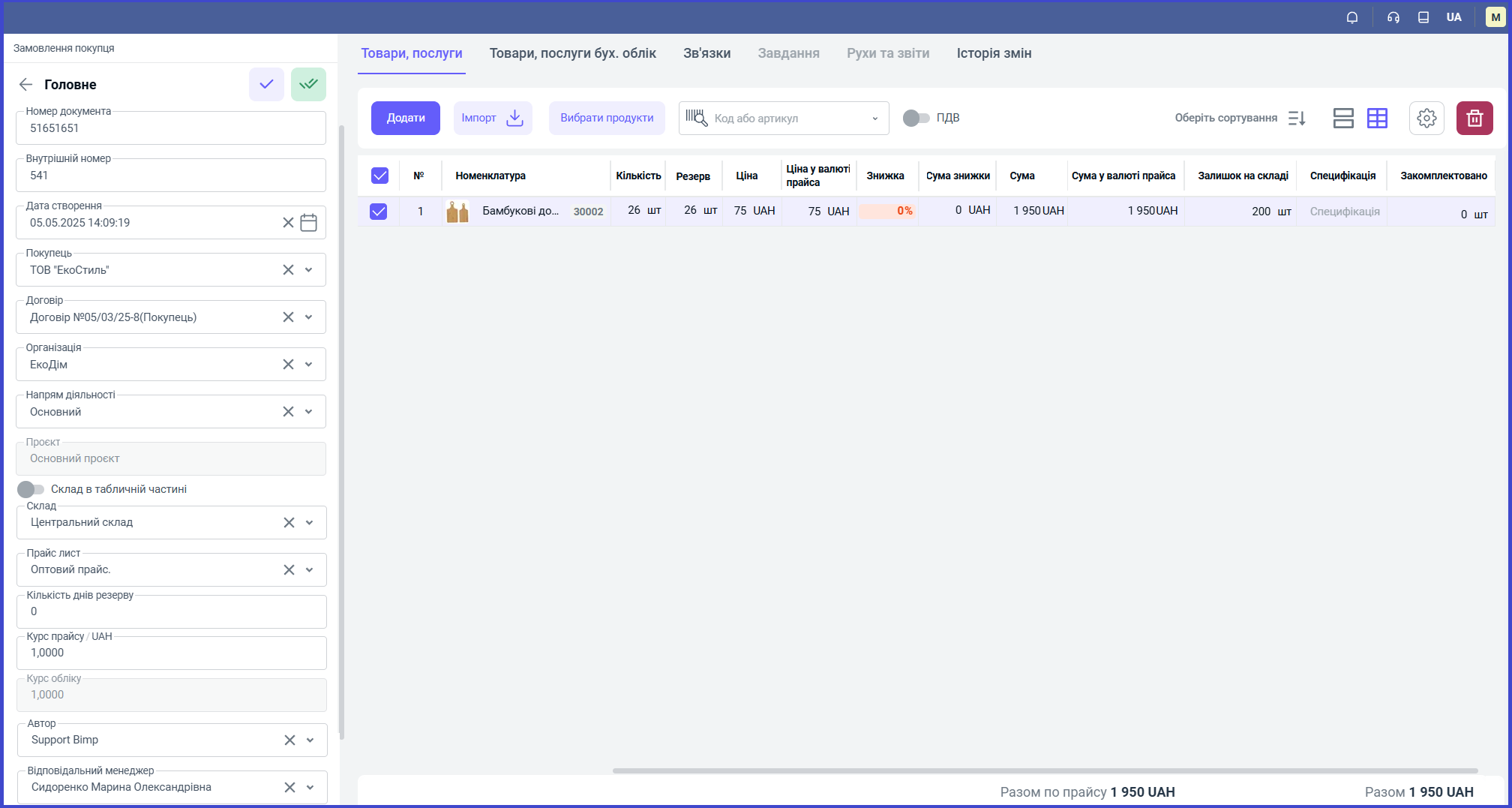This screenshot has height=808, width=1512.
Task: Click the sort order icon
Action: pyautogui.click(x=1297, y=118)
